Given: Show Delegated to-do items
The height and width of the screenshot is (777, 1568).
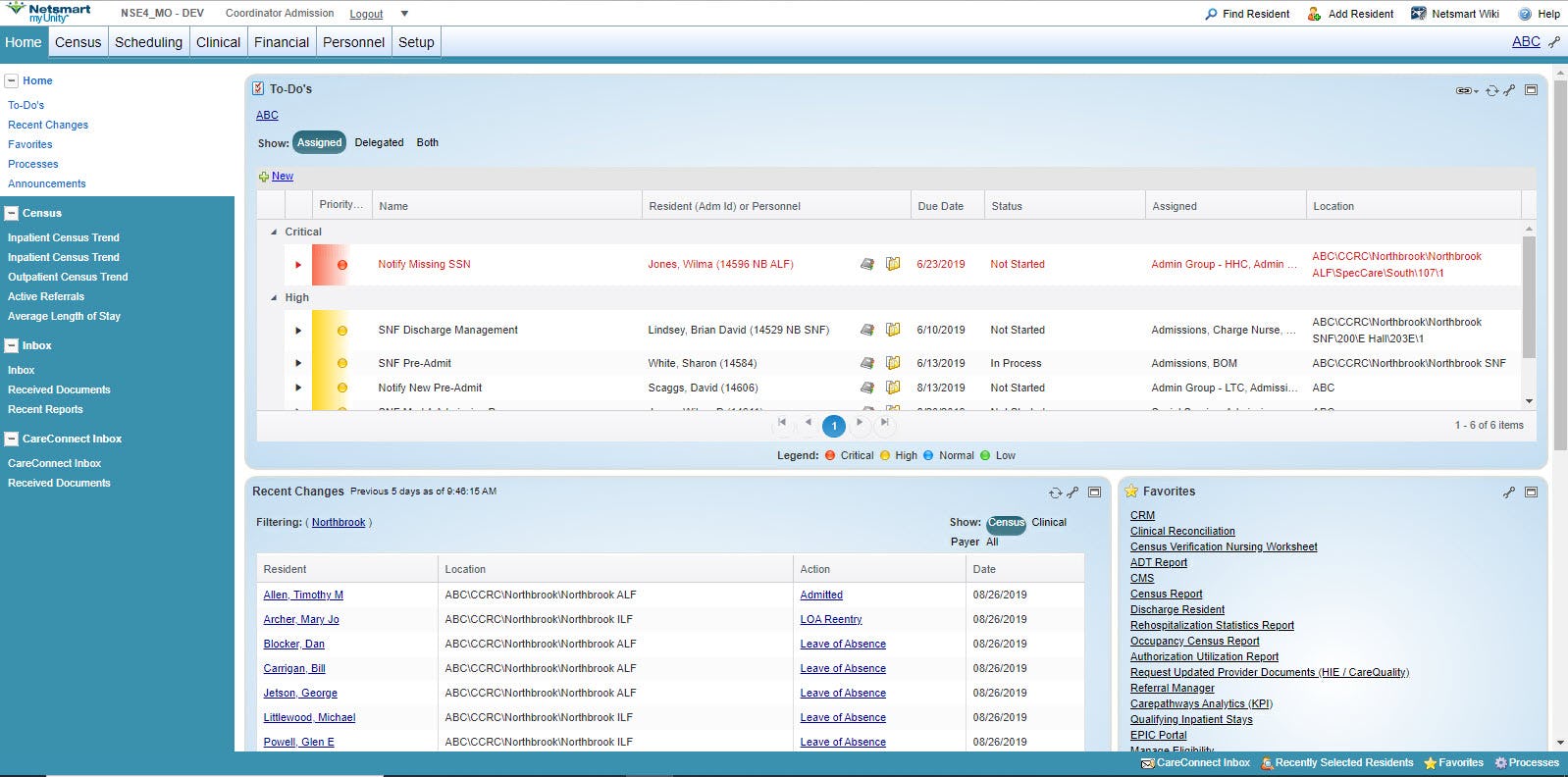Looking at the screenshot, I should coord(379,142).
